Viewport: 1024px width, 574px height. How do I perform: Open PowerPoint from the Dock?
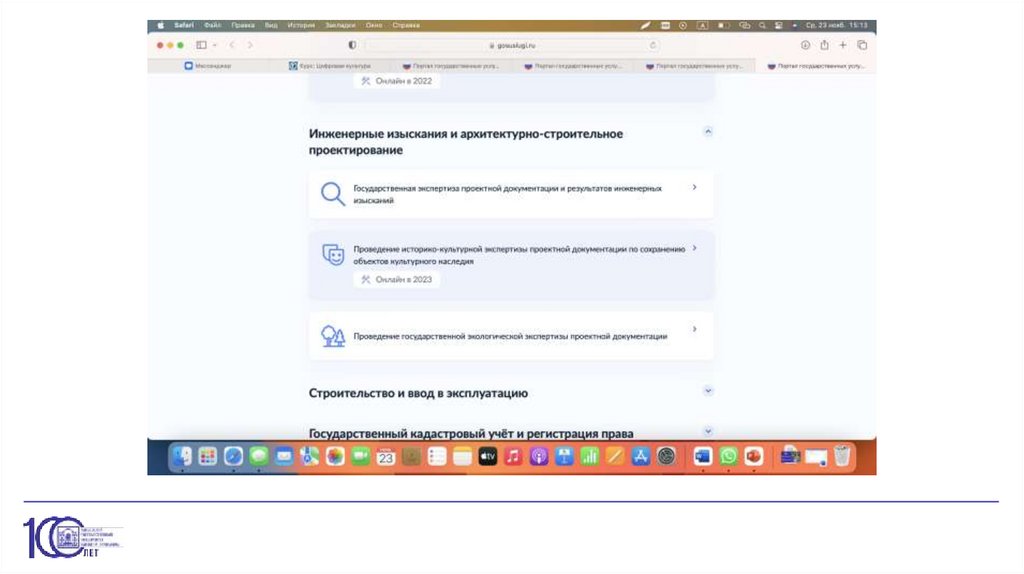pyautogui.click(x=754, y=456)
